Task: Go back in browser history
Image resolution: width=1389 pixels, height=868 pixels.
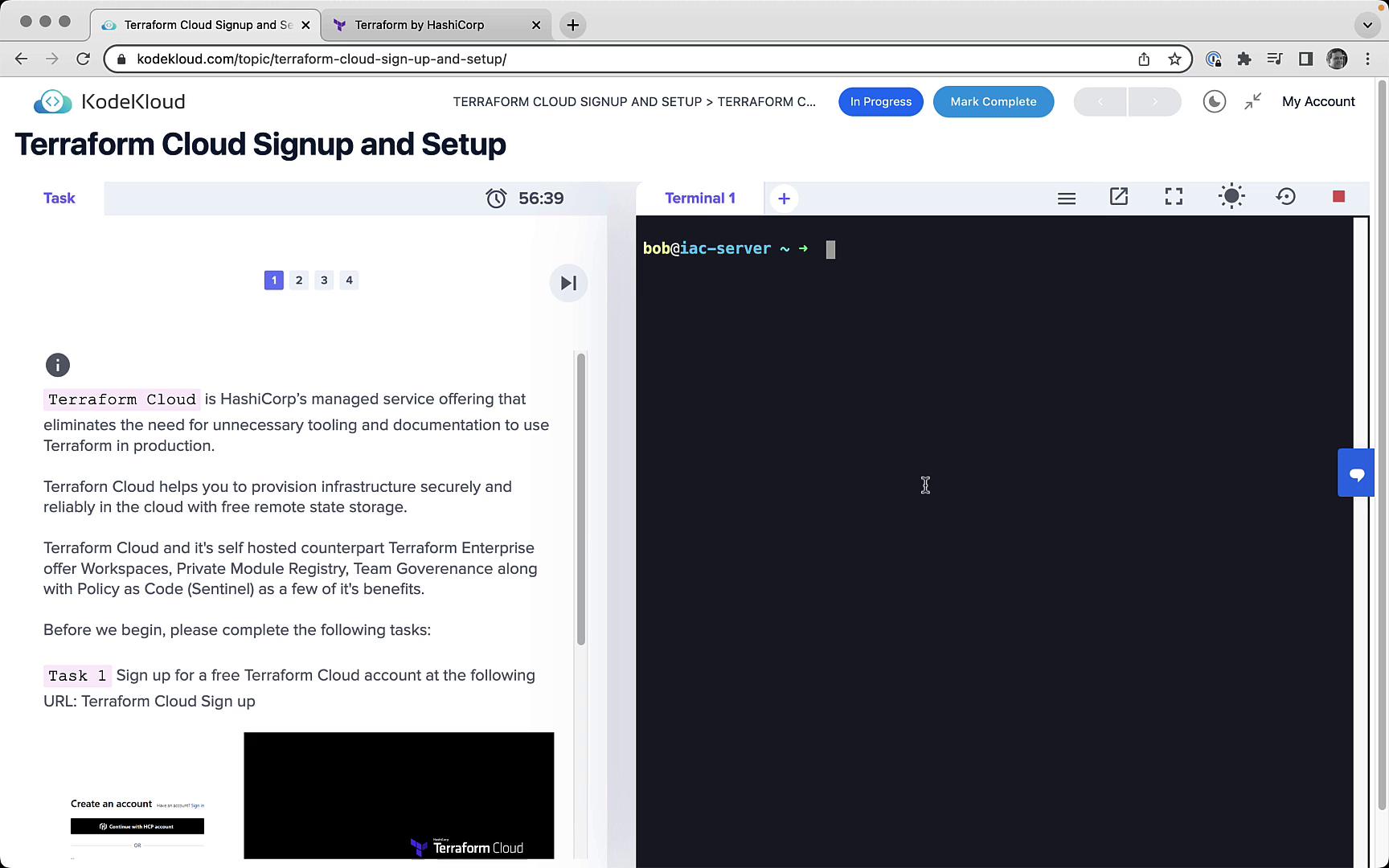Action: pyautogui.click(x=22, y=59)
